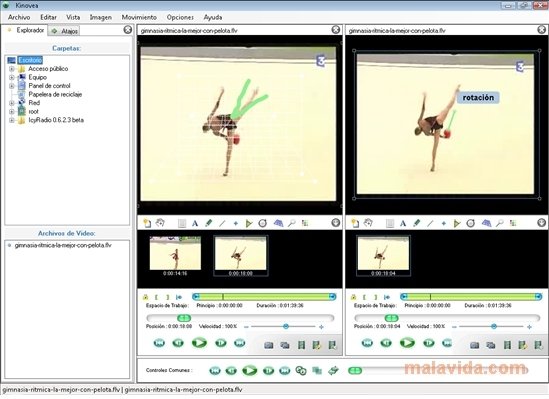Play the left video
Screen dimensions: 549x399
[199, 343]
